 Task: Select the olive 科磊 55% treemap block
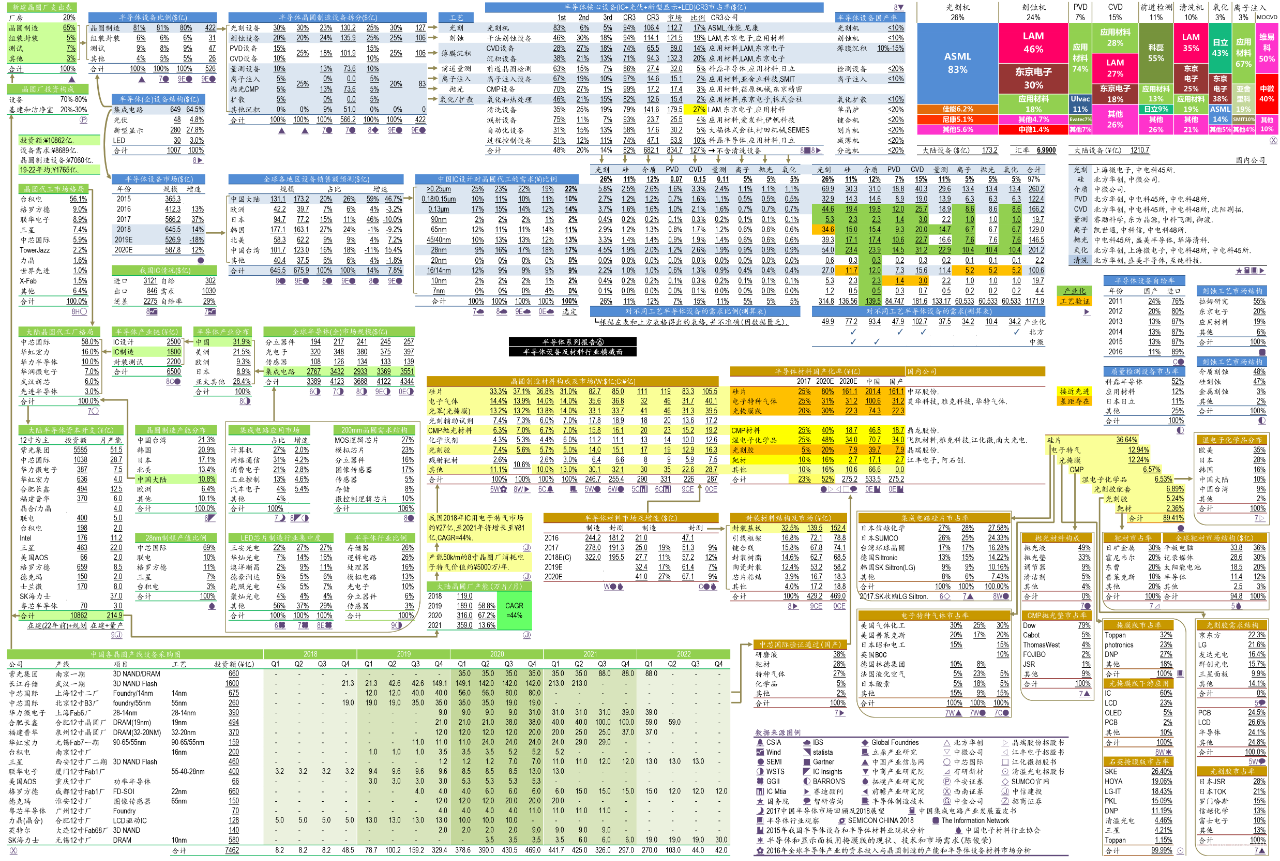tap(1156, 53)
